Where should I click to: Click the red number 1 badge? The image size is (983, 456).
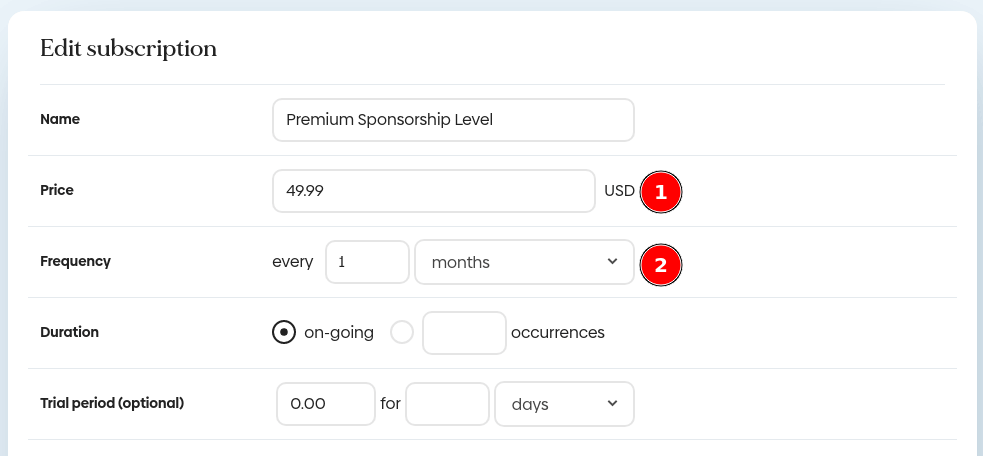pos(661,191)
